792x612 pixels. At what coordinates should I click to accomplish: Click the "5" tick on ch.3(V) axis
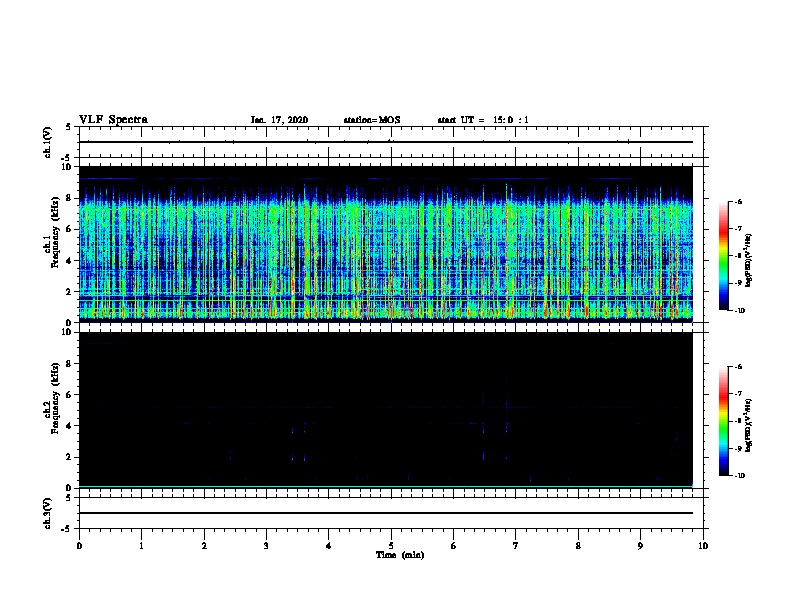click(69, 498)
